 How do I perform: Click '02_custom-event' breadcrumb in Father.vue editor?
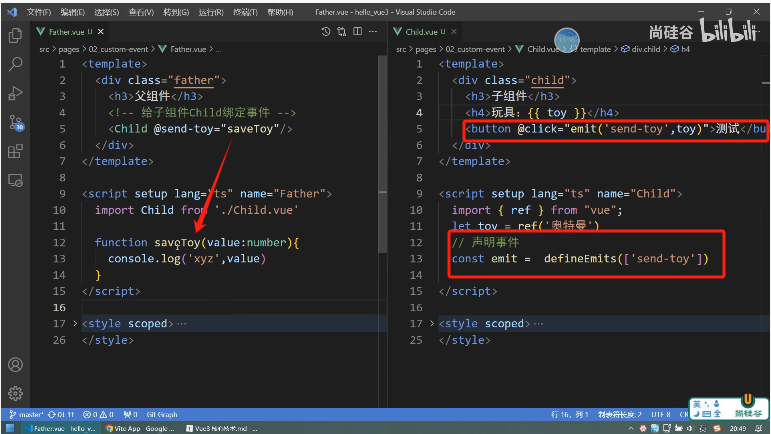pyautogui.click(x=118, y=49)
